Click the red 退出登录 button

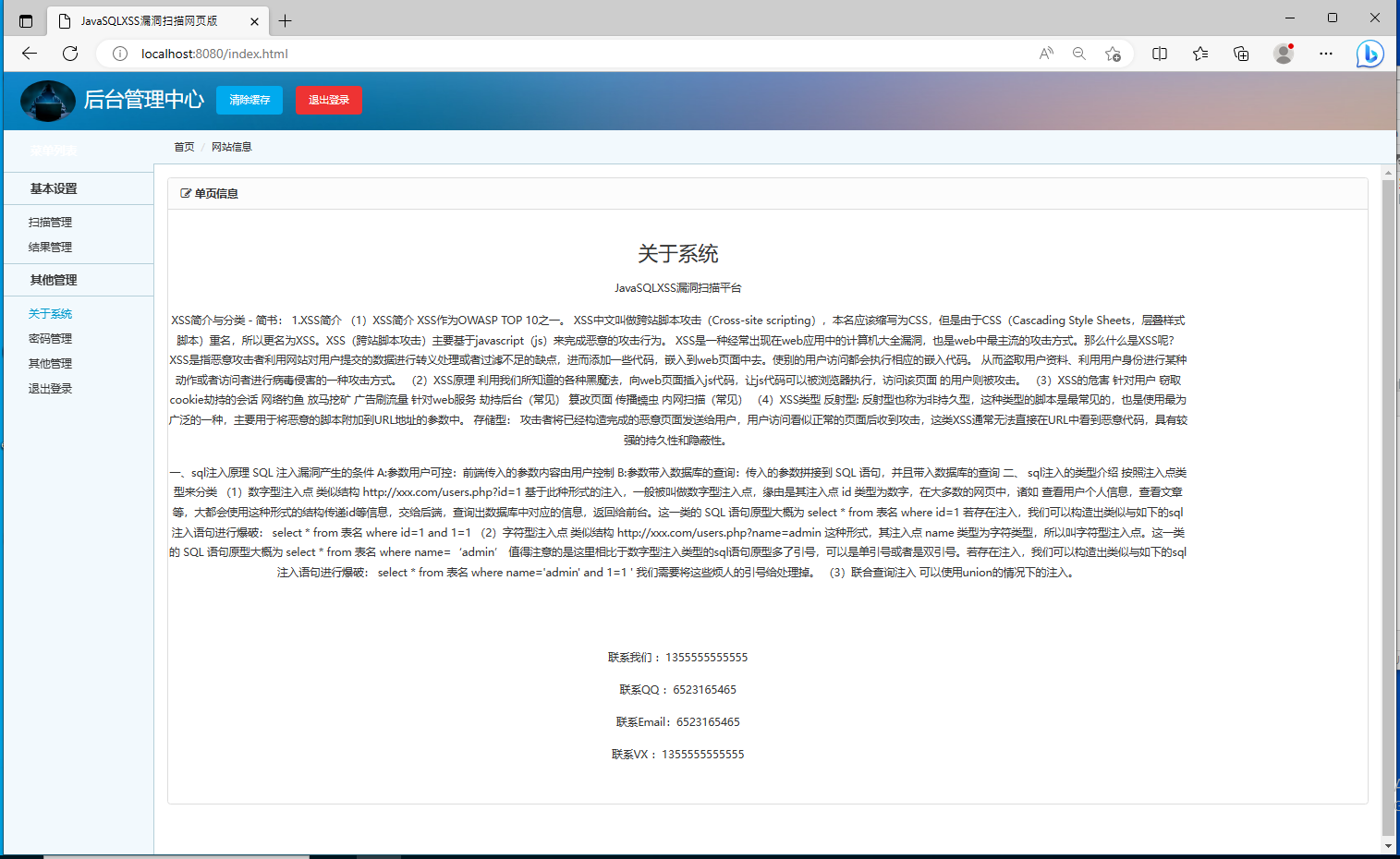[328, 101]
